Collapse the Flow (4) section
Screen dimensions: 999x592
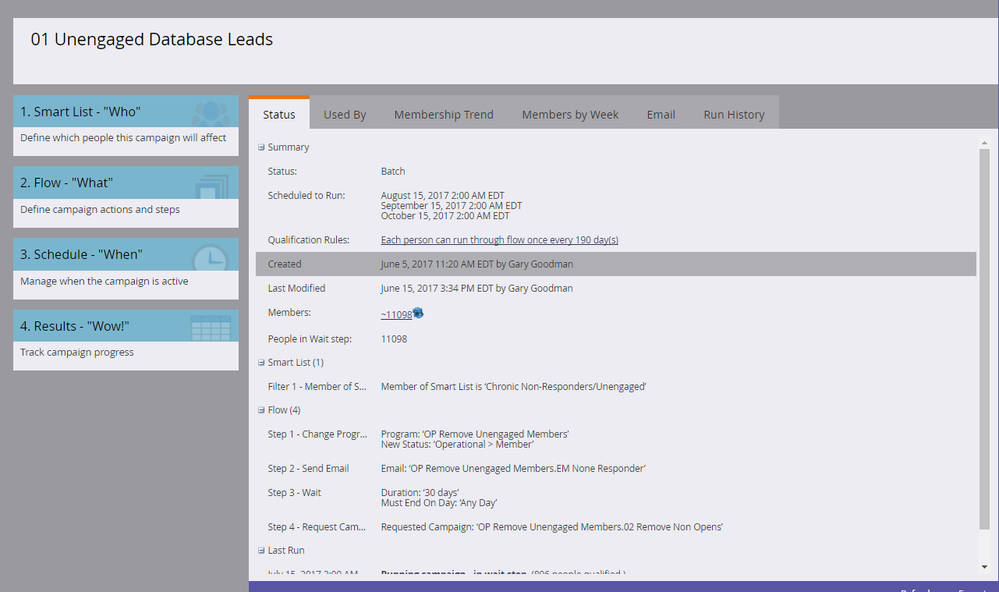click(262, 410)
